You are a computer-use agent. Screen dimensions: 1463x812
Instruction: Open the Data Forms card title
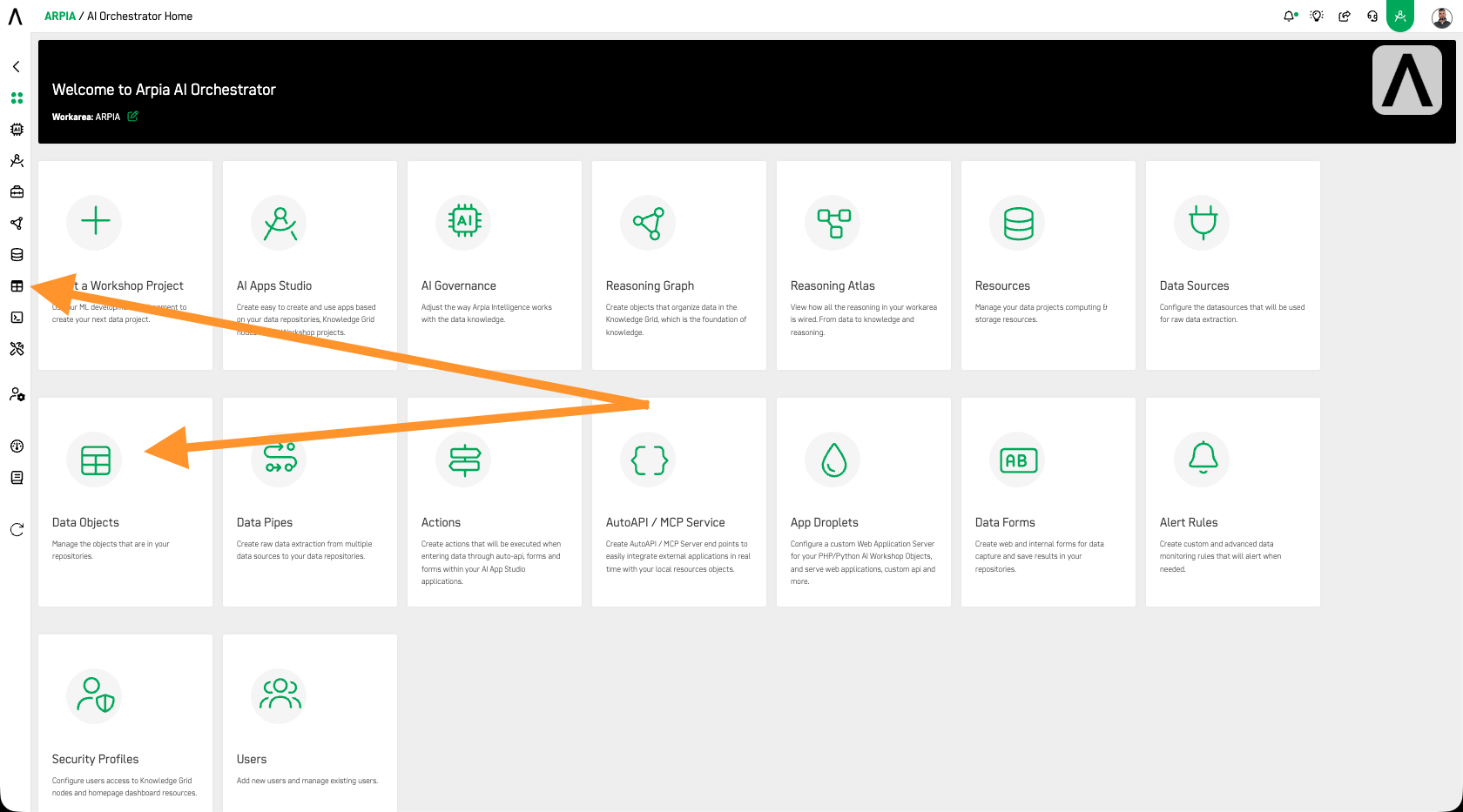(x=1005, y=522)
